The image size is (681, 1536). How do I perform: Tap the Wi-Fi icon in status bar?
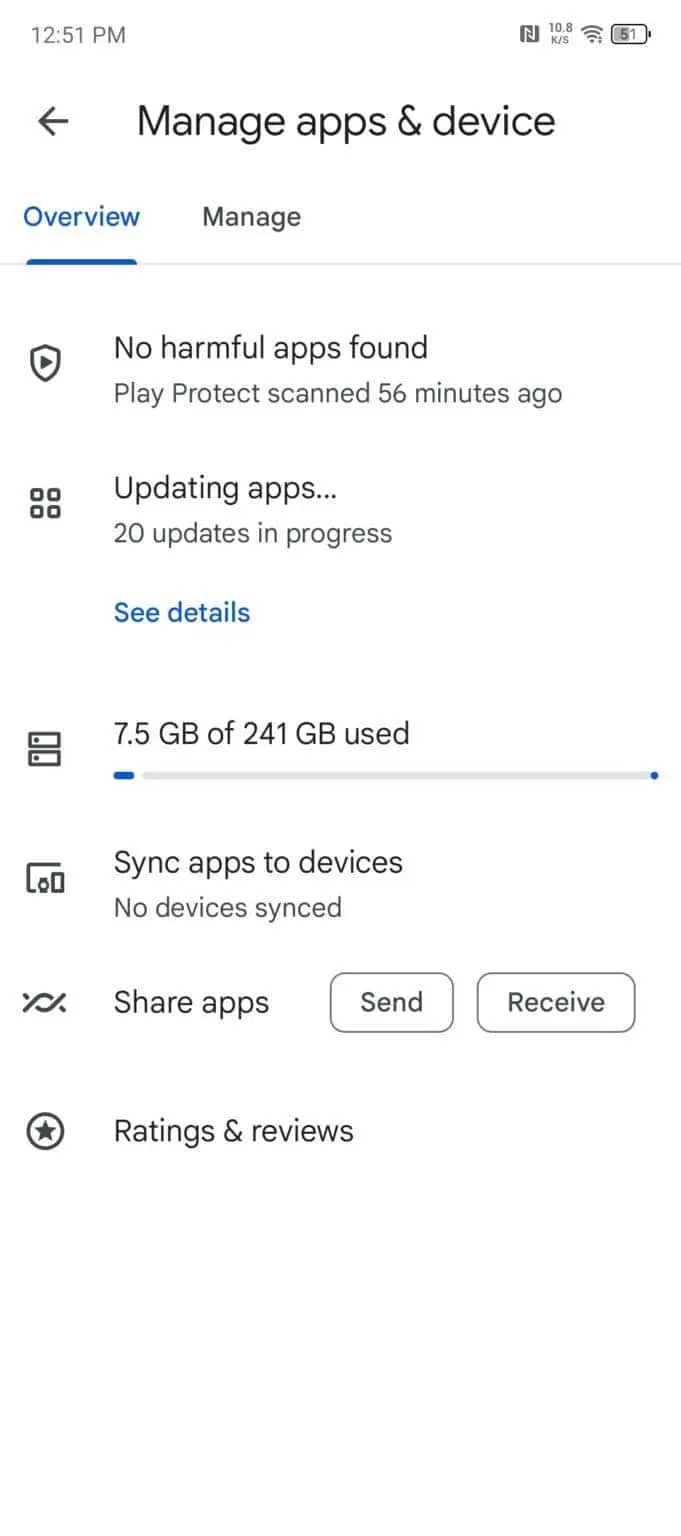tap(591, 34)
